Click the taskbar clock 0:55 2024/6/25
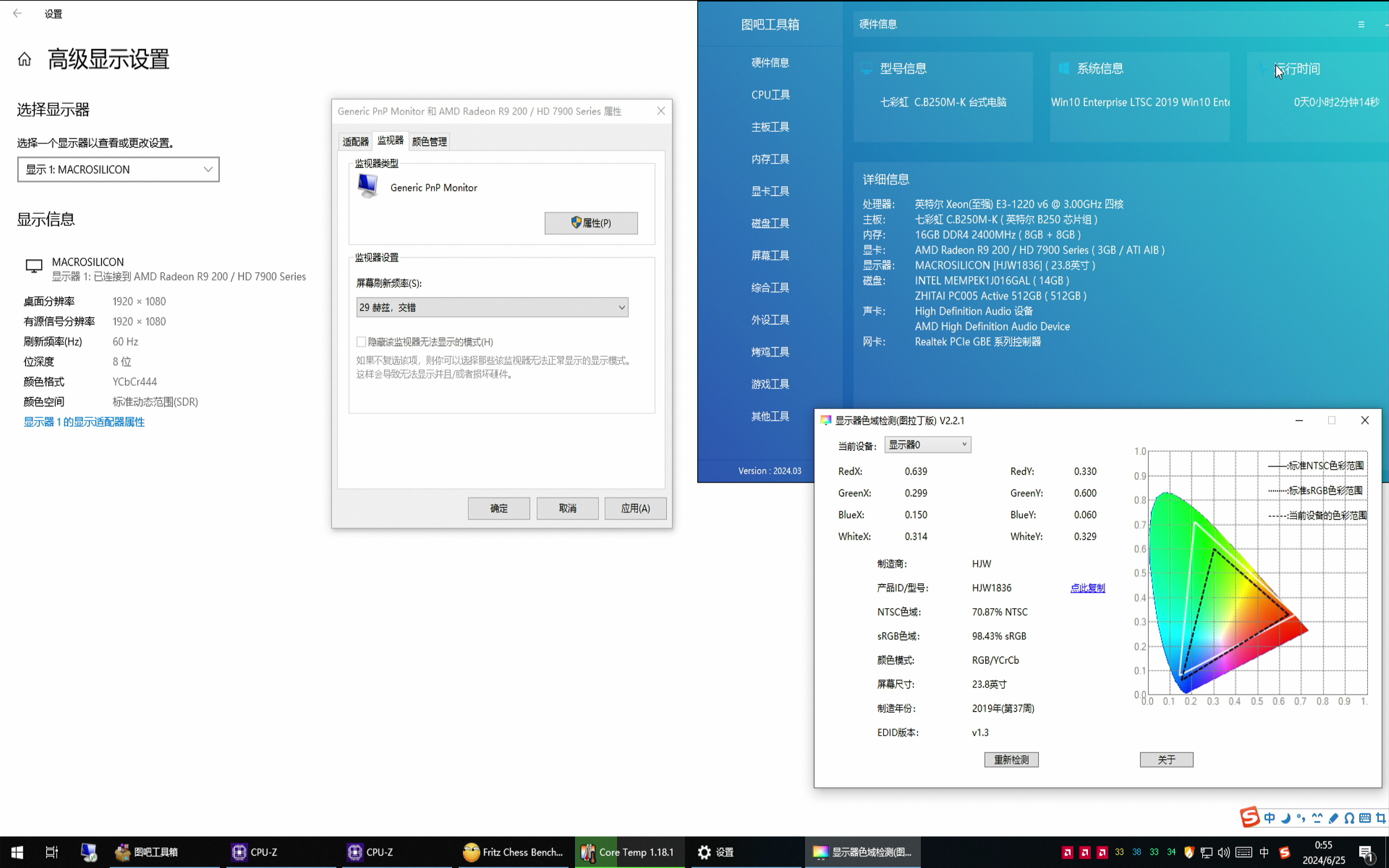 (1323, 852)
